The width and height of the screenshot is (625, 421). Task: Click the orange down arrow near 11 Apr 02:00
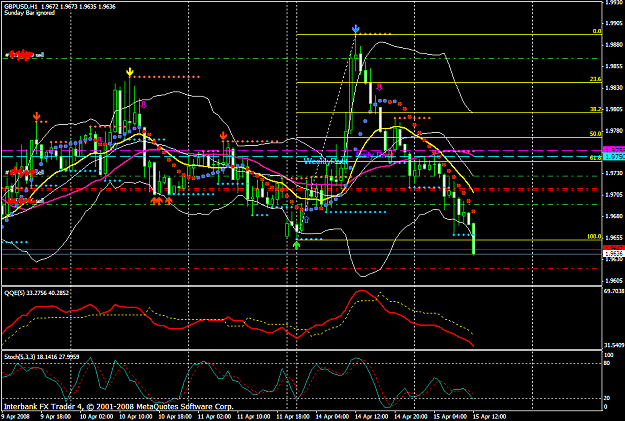tap(223, 136)
